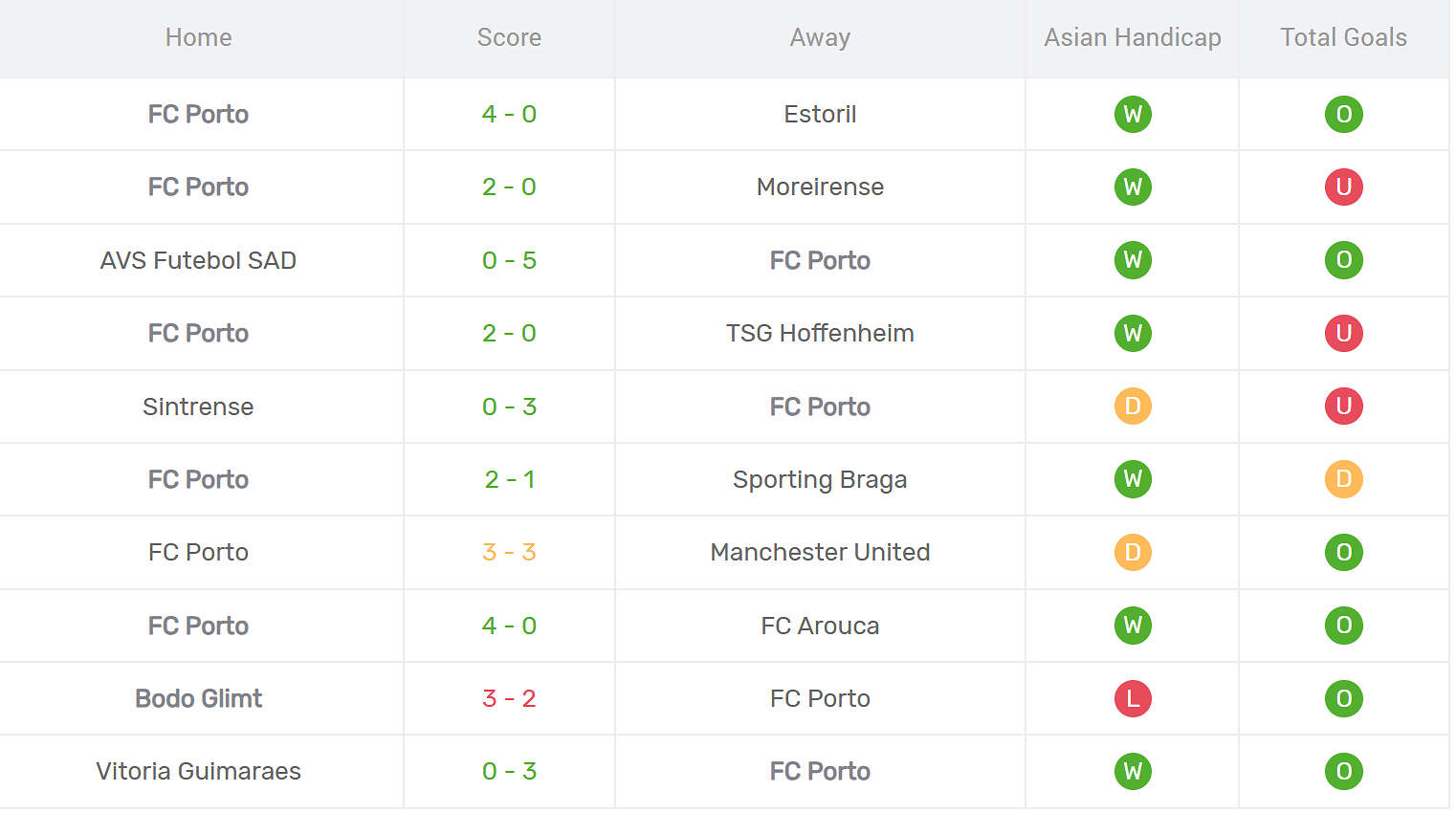Image resolution: width=1456 pixels, height=813 pixels.
Task: Click the orange D total goals badge for Sporting Braga
Action: point(1343,479)
